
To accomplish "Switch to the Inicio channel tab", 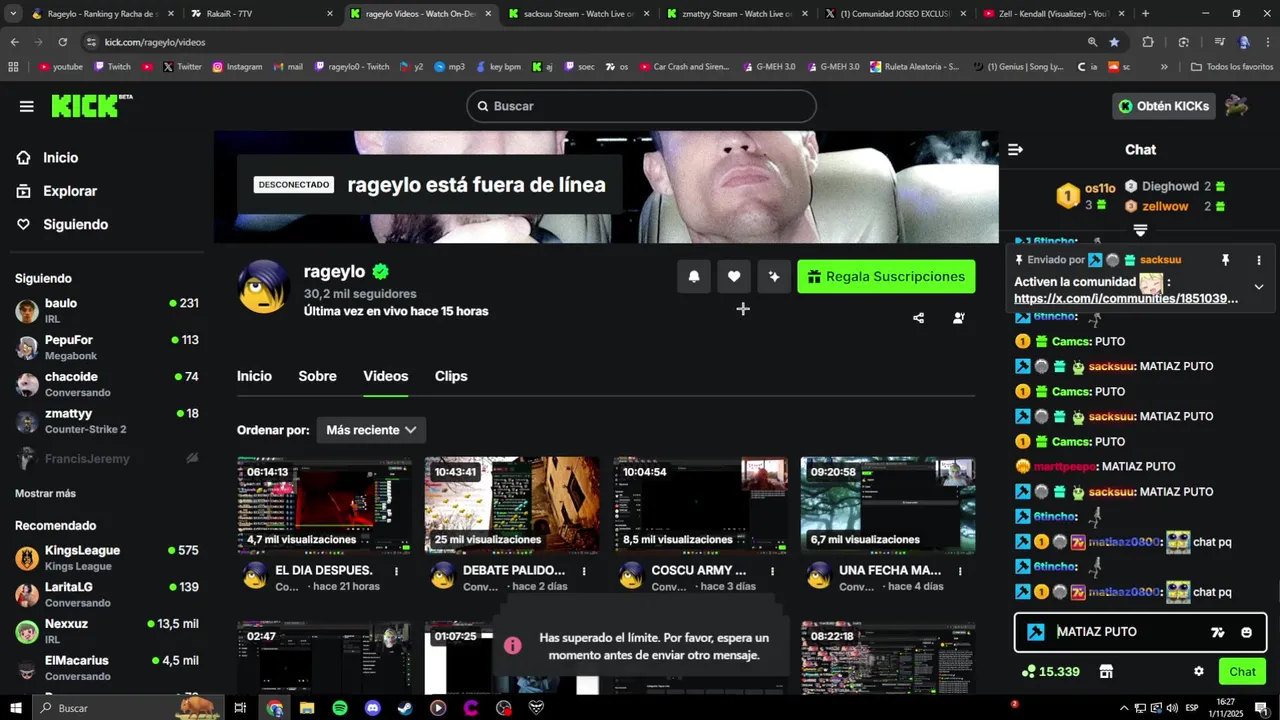I will [254, 376].
